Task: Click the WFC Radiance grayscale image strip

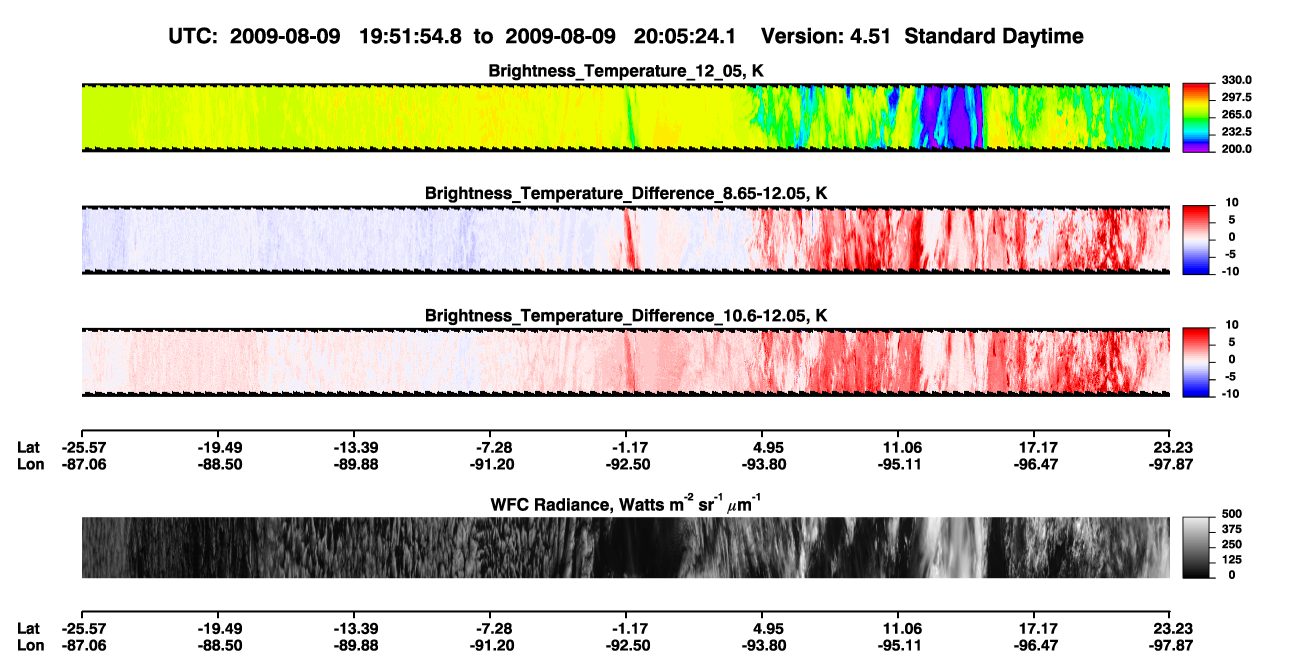Action: (x=626, y=548)
